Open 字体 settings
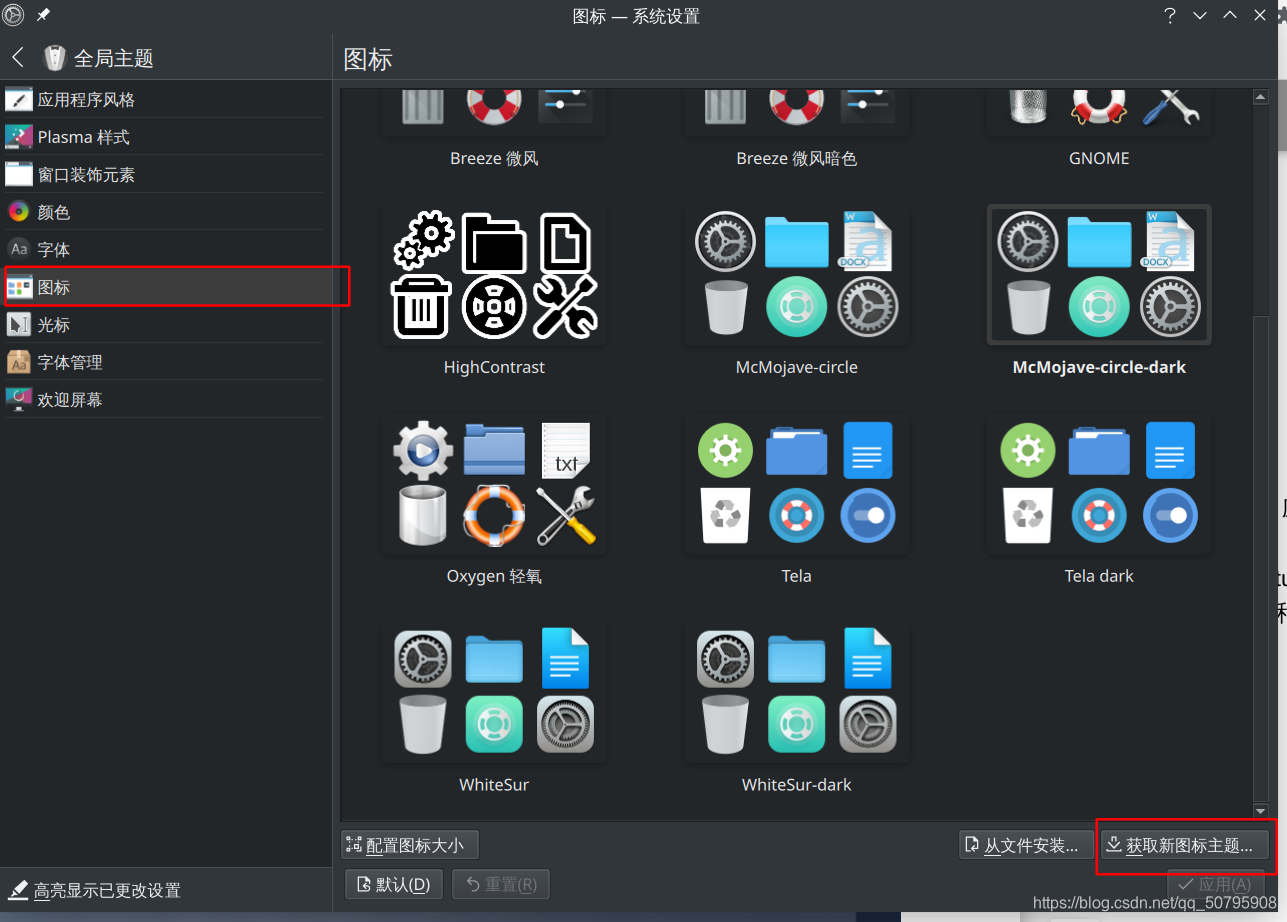The width and height of the screenshot is (1287, 922). pos(165,249)
